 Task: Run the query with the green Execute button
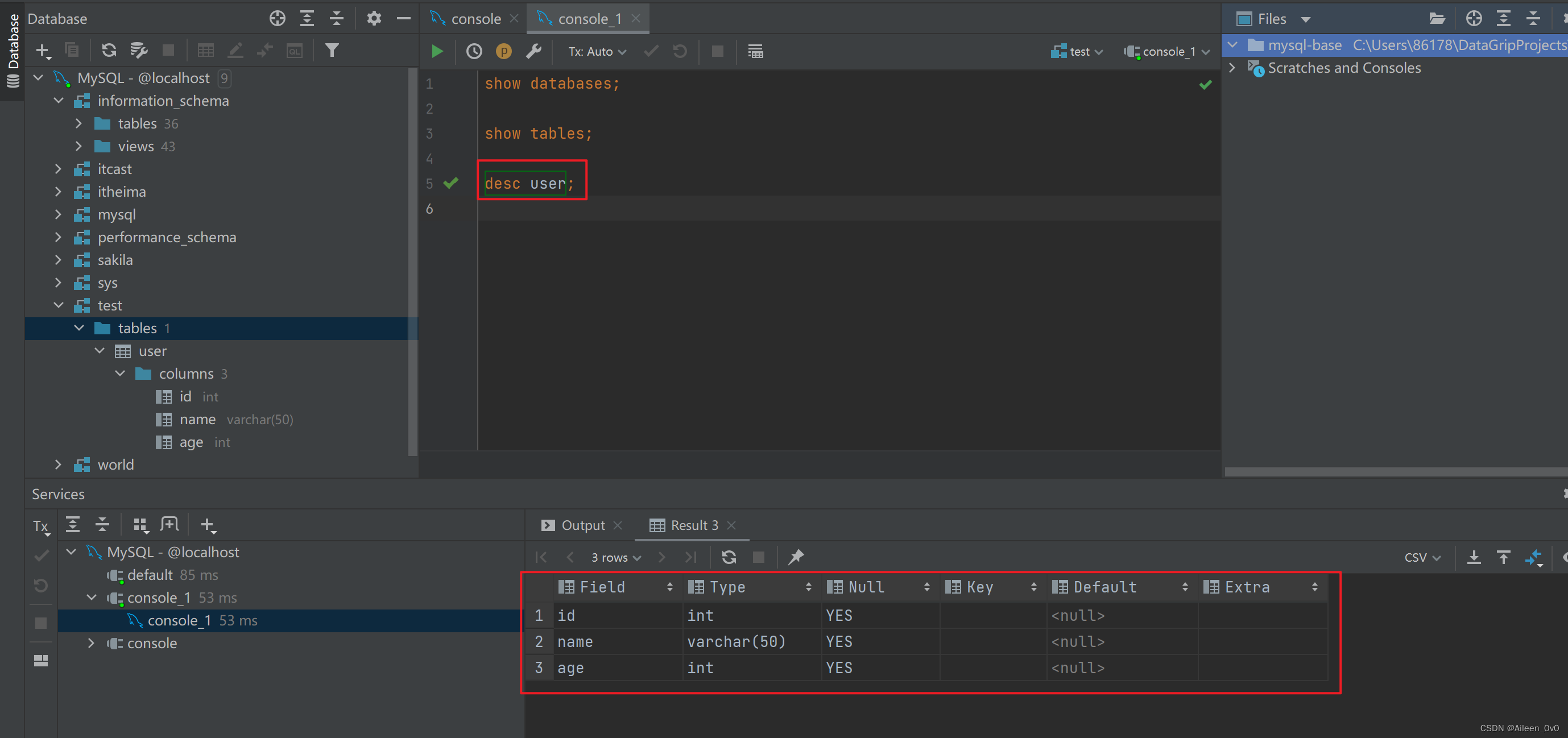[x=436, y=52]
